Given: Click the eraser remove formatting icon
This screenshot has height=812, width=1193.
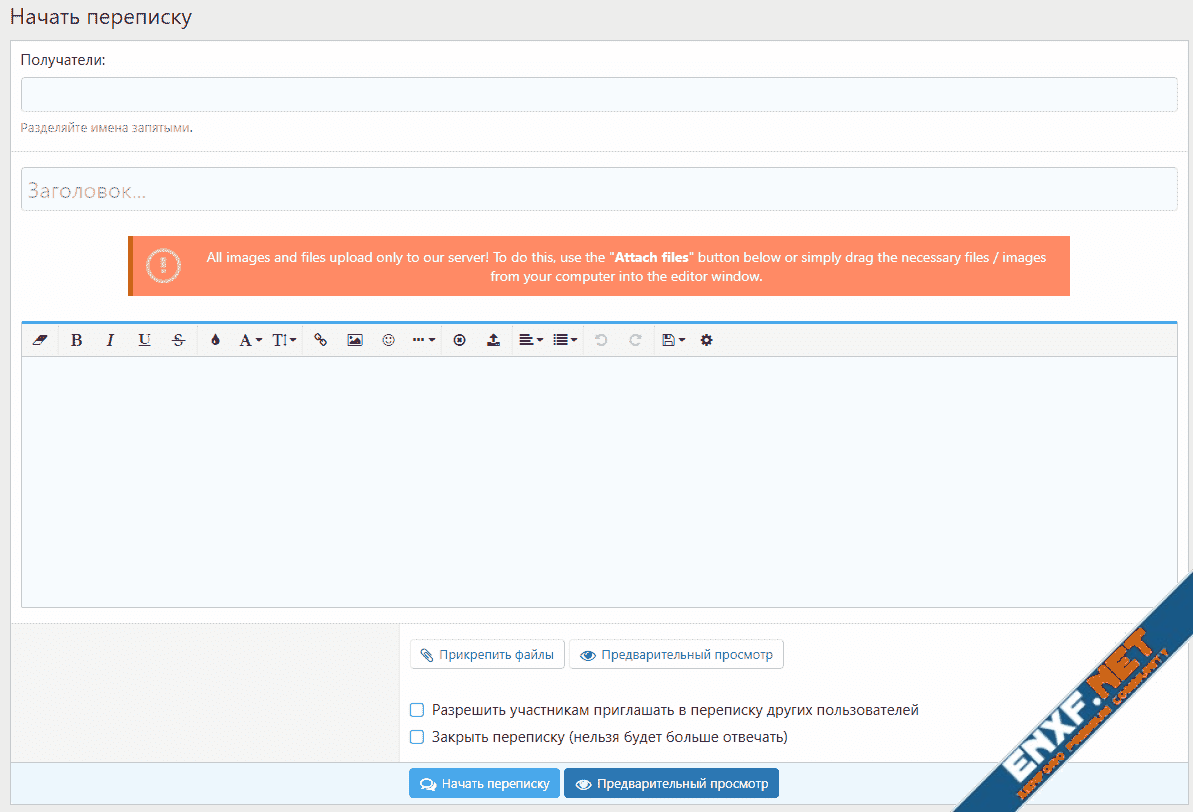Looking at the screenshot, I should click(x=40, y=340).
